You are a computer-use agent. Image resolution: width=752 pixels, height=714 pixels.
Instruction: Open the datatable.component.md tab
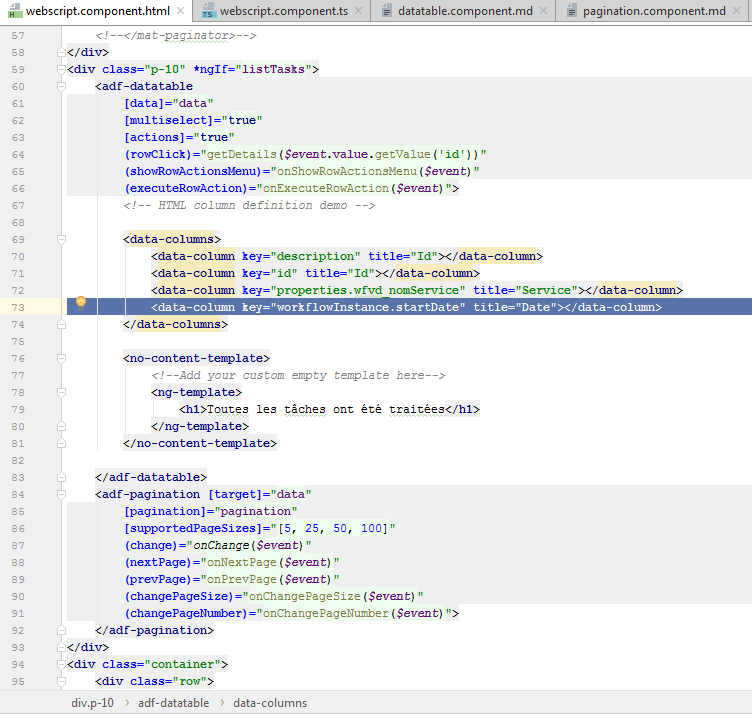465,11
